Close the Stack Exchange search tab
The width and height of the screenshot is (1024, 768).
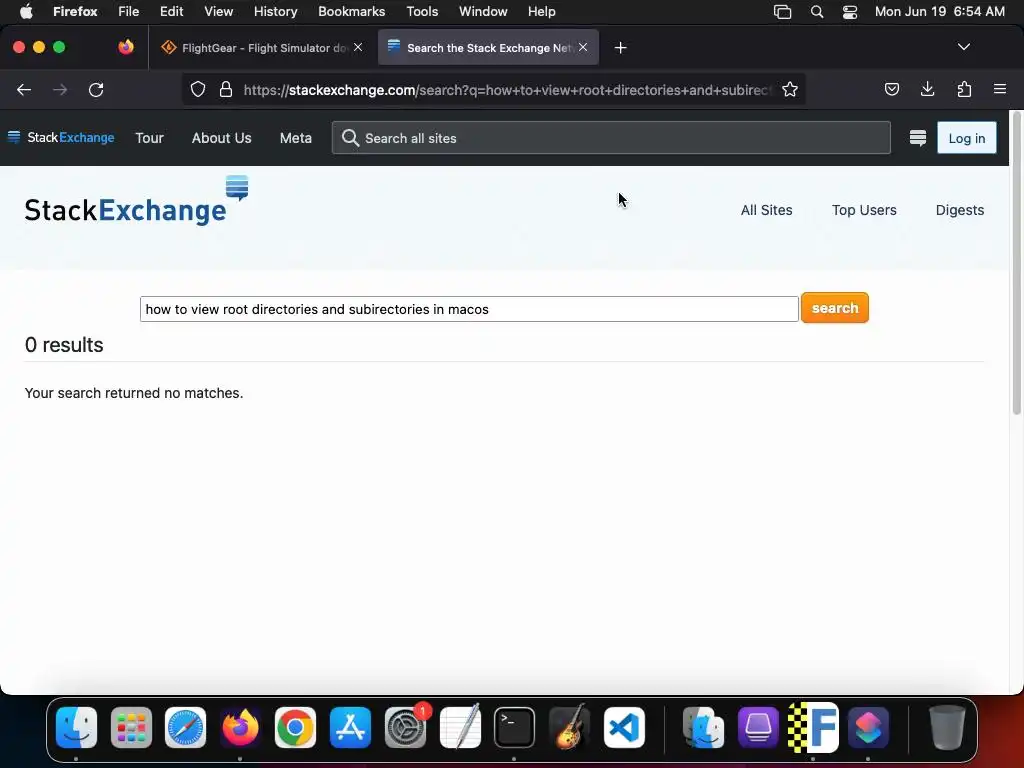point(583,47)
